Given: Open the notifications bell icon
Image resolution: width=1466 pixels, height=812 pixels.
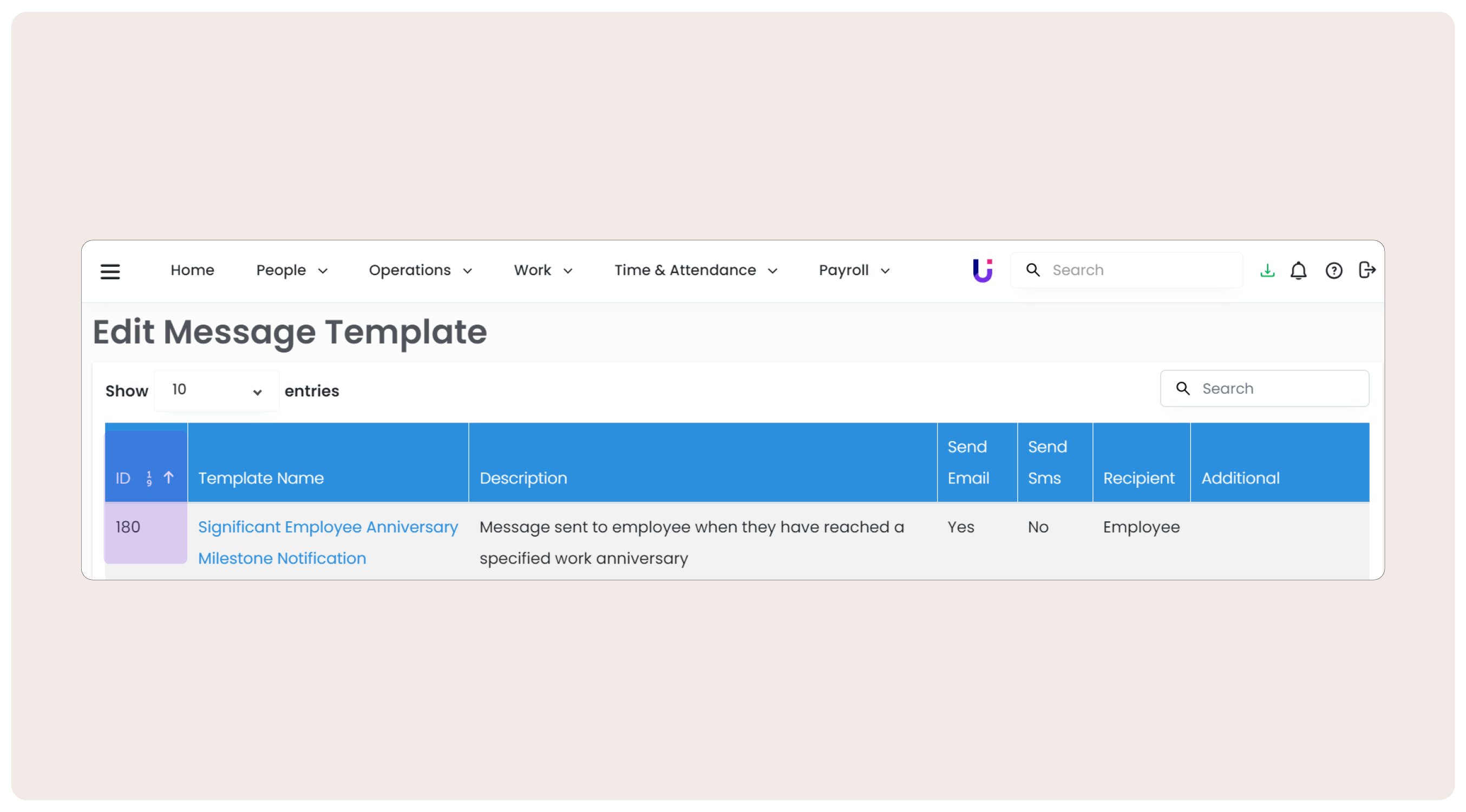Looking at the screenshot, I should (1298, 270).
